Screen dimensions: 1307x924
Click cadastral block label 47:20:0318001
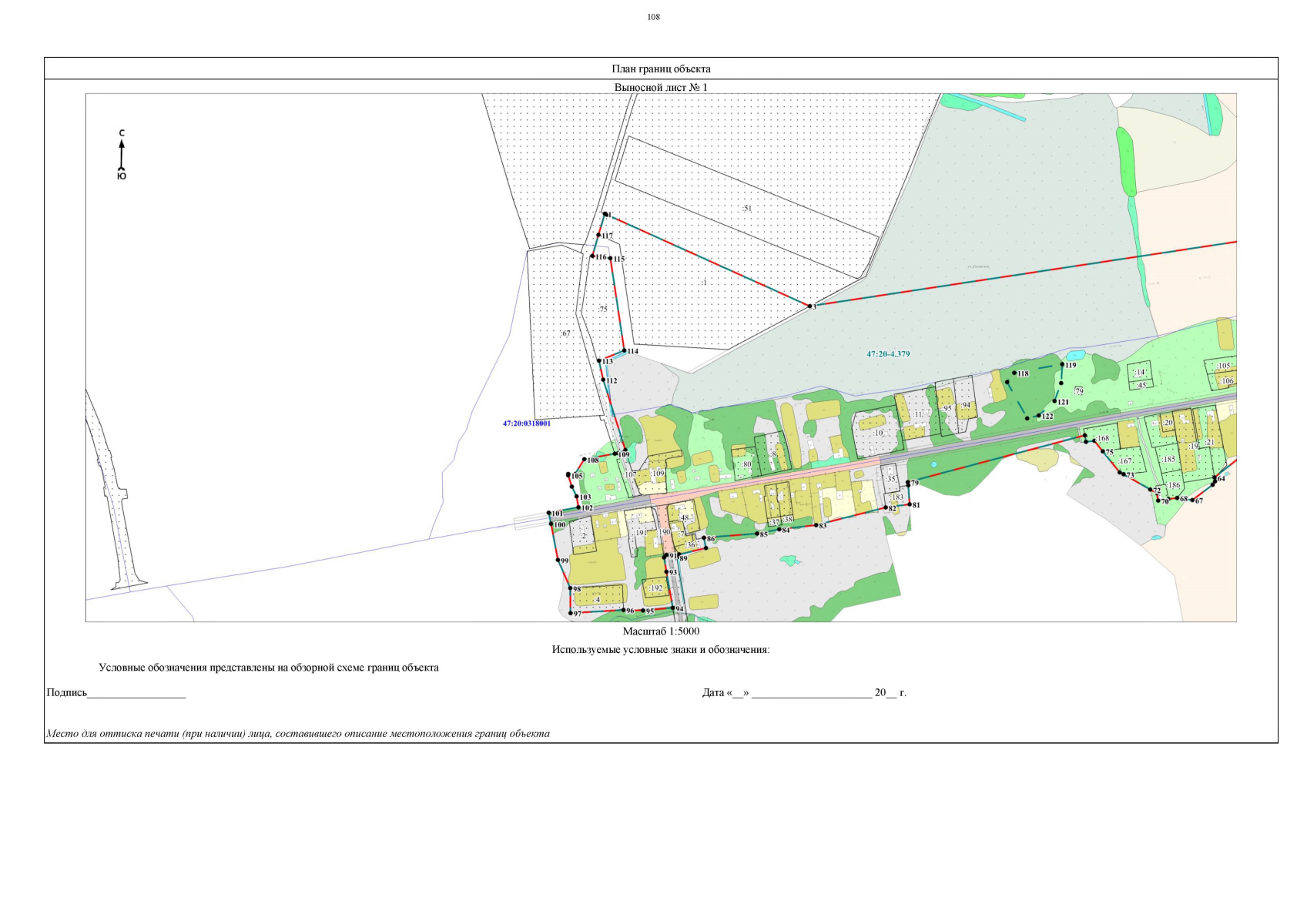tap(527, 423)
